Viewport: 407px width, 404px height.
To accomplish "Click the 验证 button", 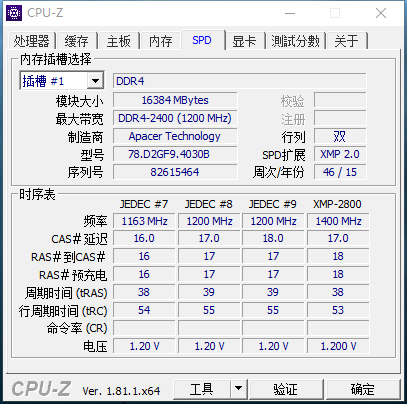I will point(285,388).
